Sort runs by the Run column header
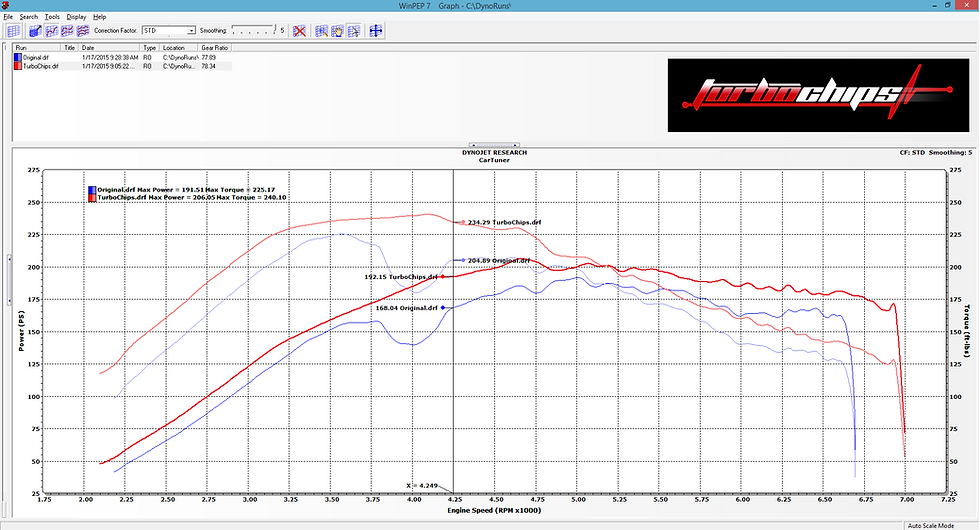The height and width of the screenshot is (530, 980). click(x=37, y=48)
